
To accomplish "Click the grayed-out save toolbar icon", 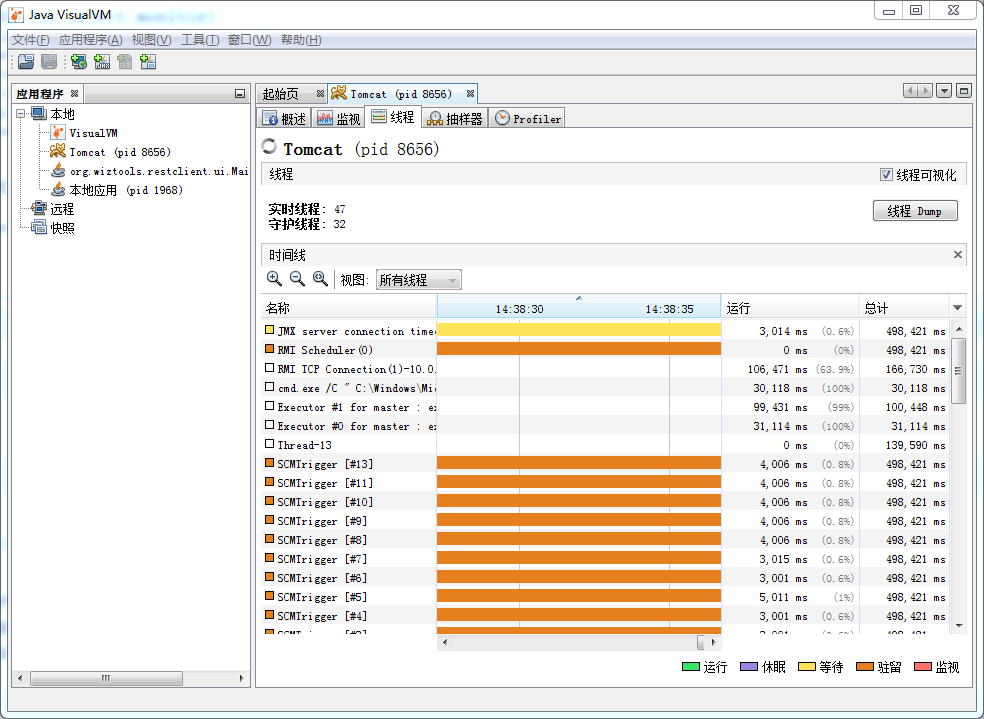I will coord(49,61).
